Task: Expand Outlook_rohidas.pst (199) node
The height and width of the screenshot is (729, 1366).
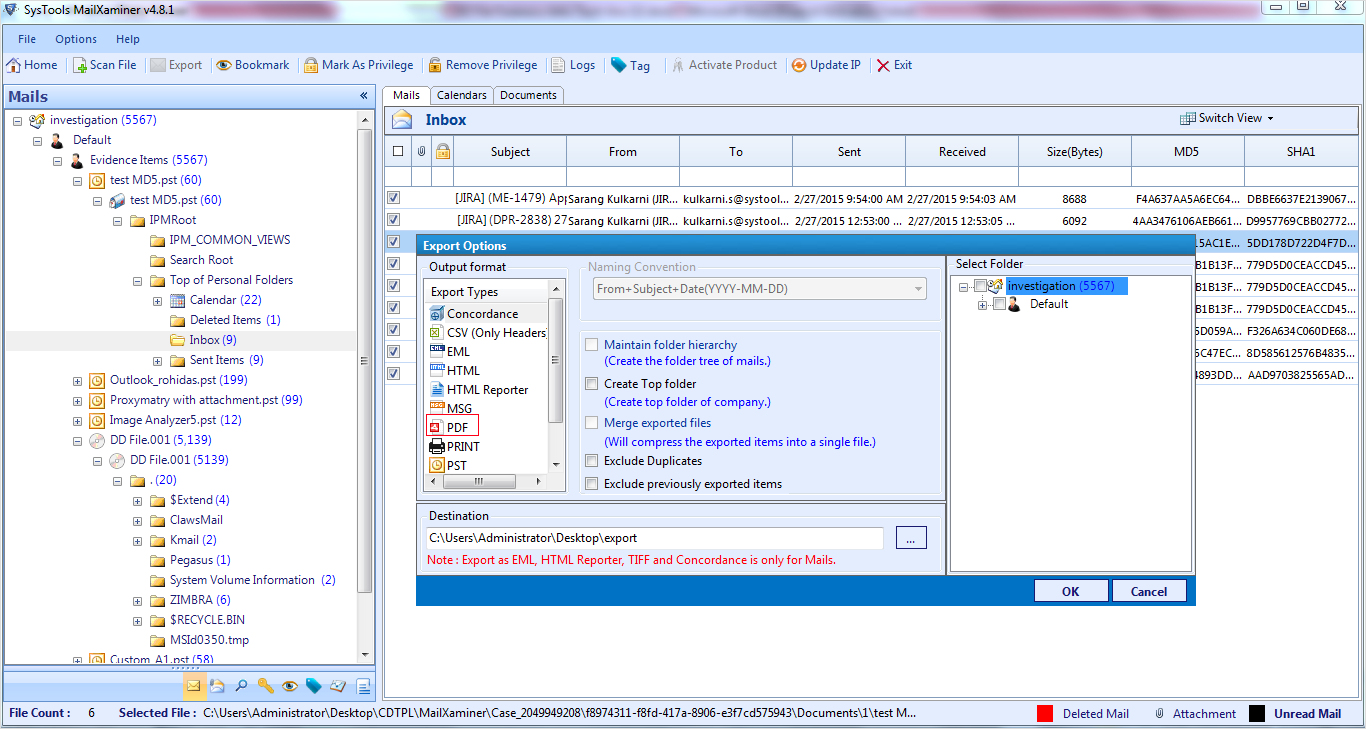Action: point(77,381)
